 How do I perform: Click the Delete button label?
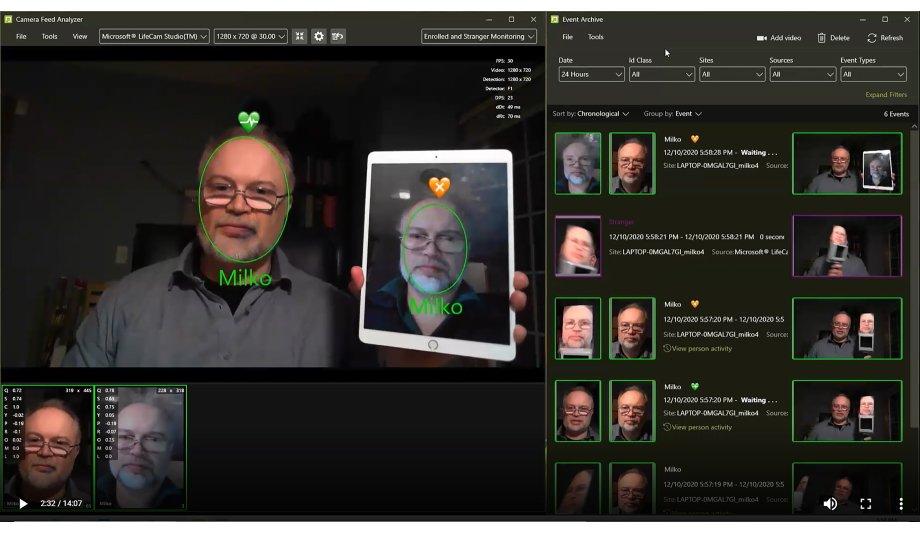[840, 38]
